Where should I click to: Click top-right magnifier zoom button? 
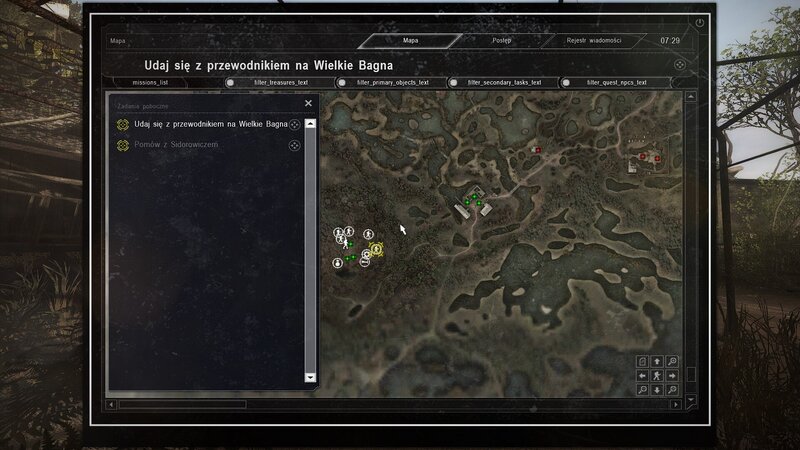[x=672, y=361]
